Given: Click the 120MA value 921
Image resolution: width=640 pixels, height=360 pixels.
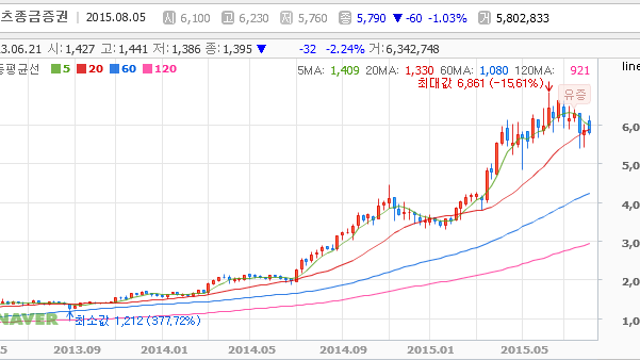Looking at the screenshot, I should point(580,71).
